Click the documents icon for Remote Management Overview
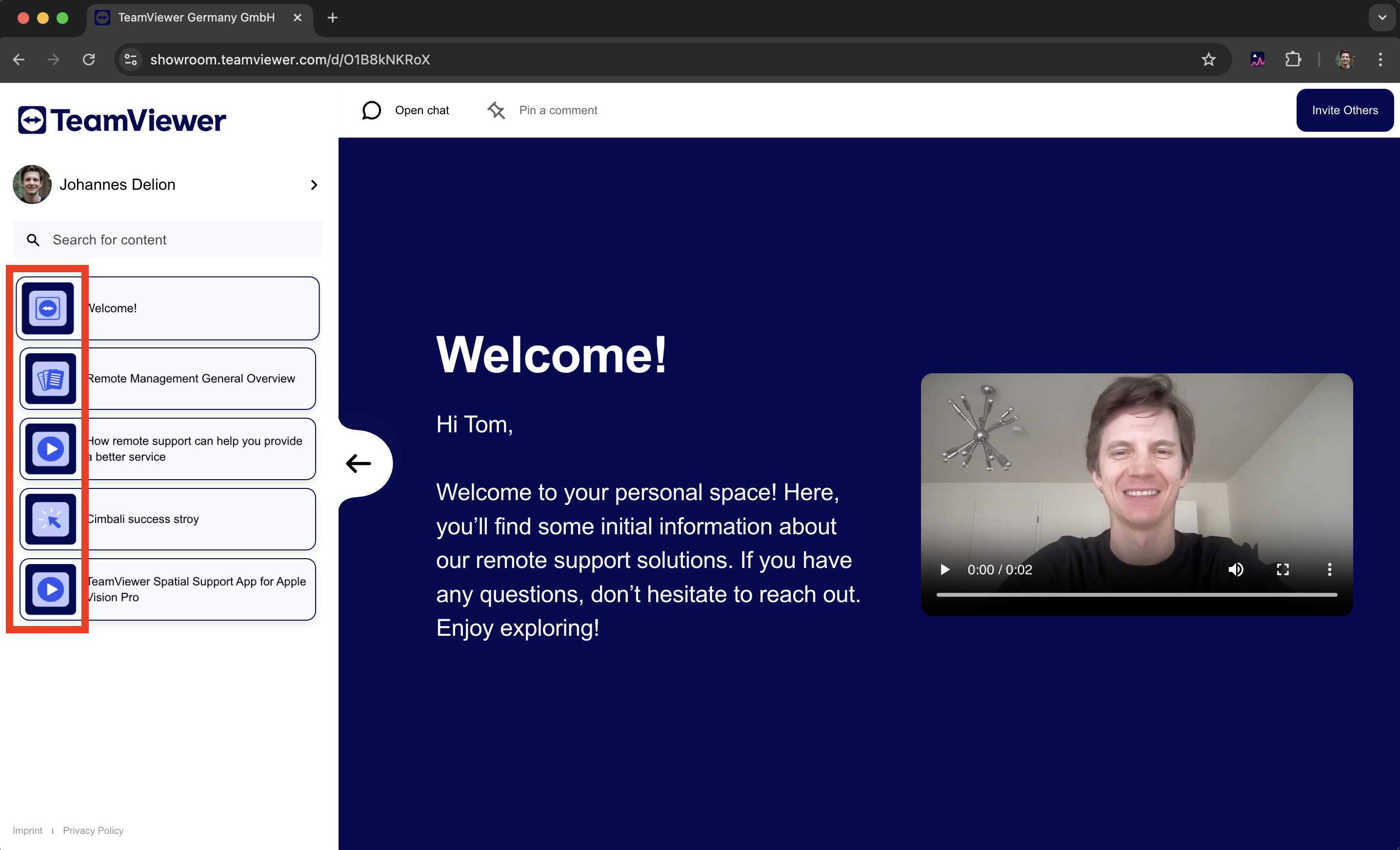The image size is (1400, 850). click(x=51, y=379)
